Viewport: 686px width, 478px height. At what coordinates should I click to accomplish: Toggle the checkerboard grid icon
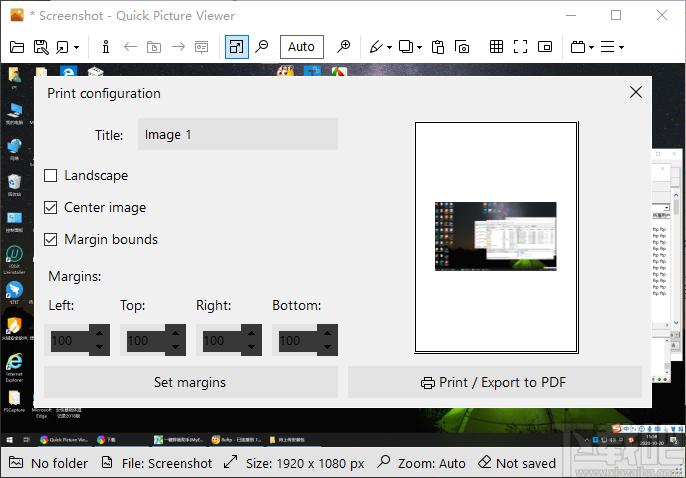(496, 47)
